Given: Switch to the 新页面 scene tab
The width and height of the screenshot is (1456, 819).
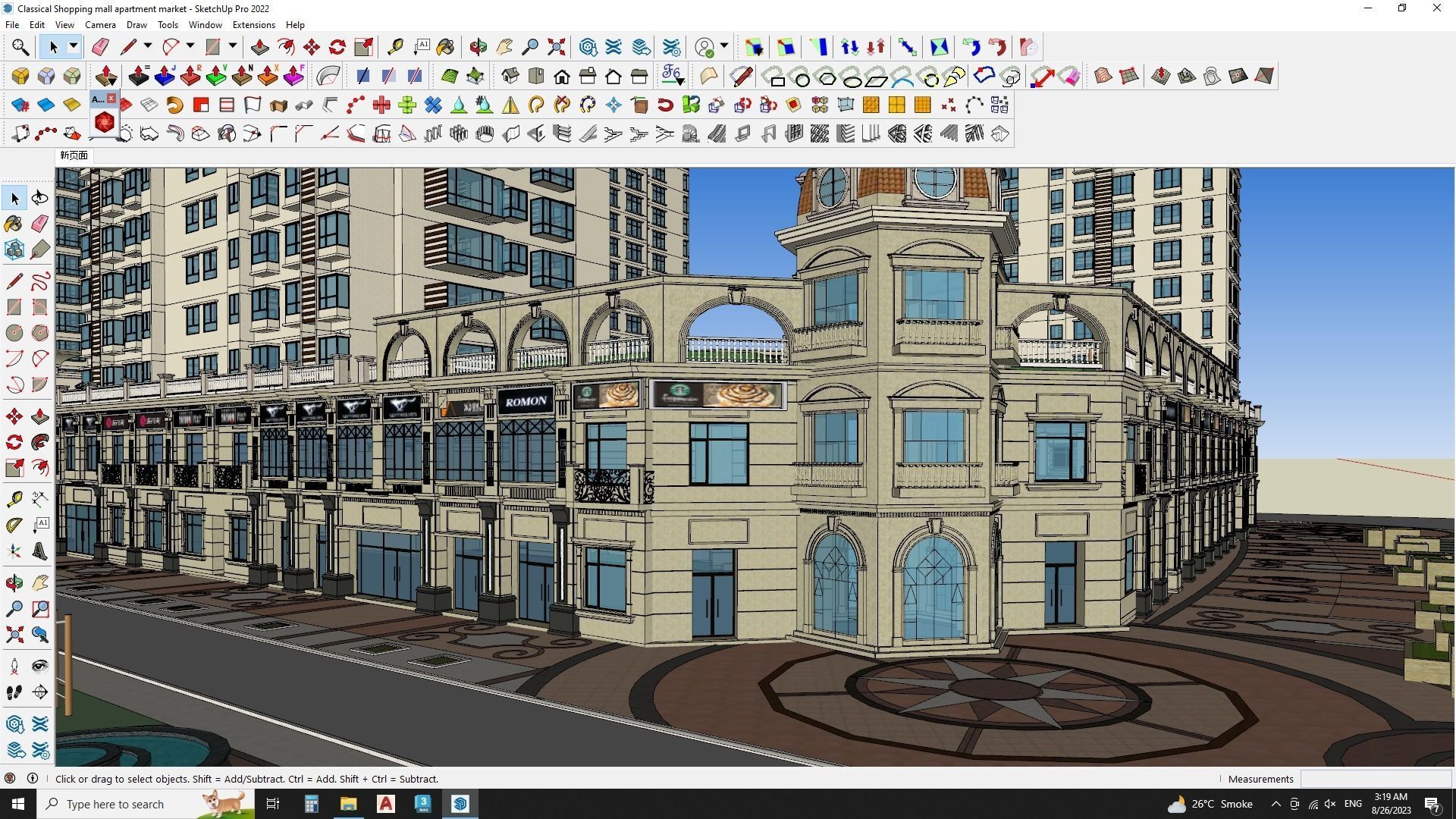Looking at the screenshot, I should tap(74, 155).
